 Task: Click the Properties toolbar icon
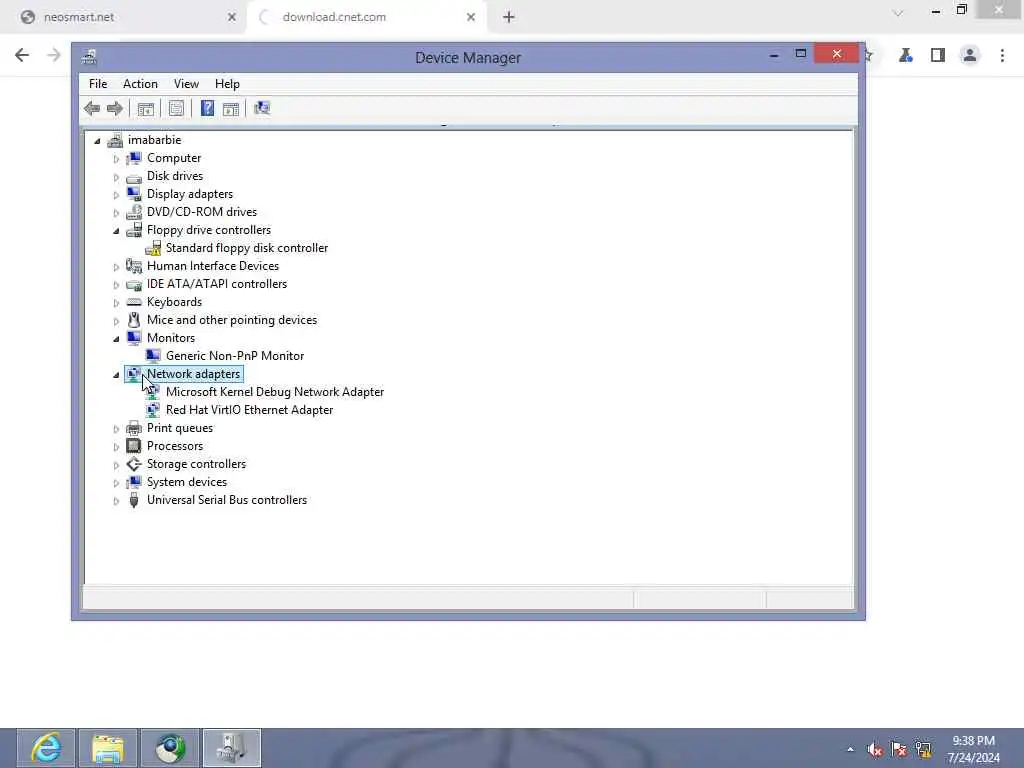[176, 108]
